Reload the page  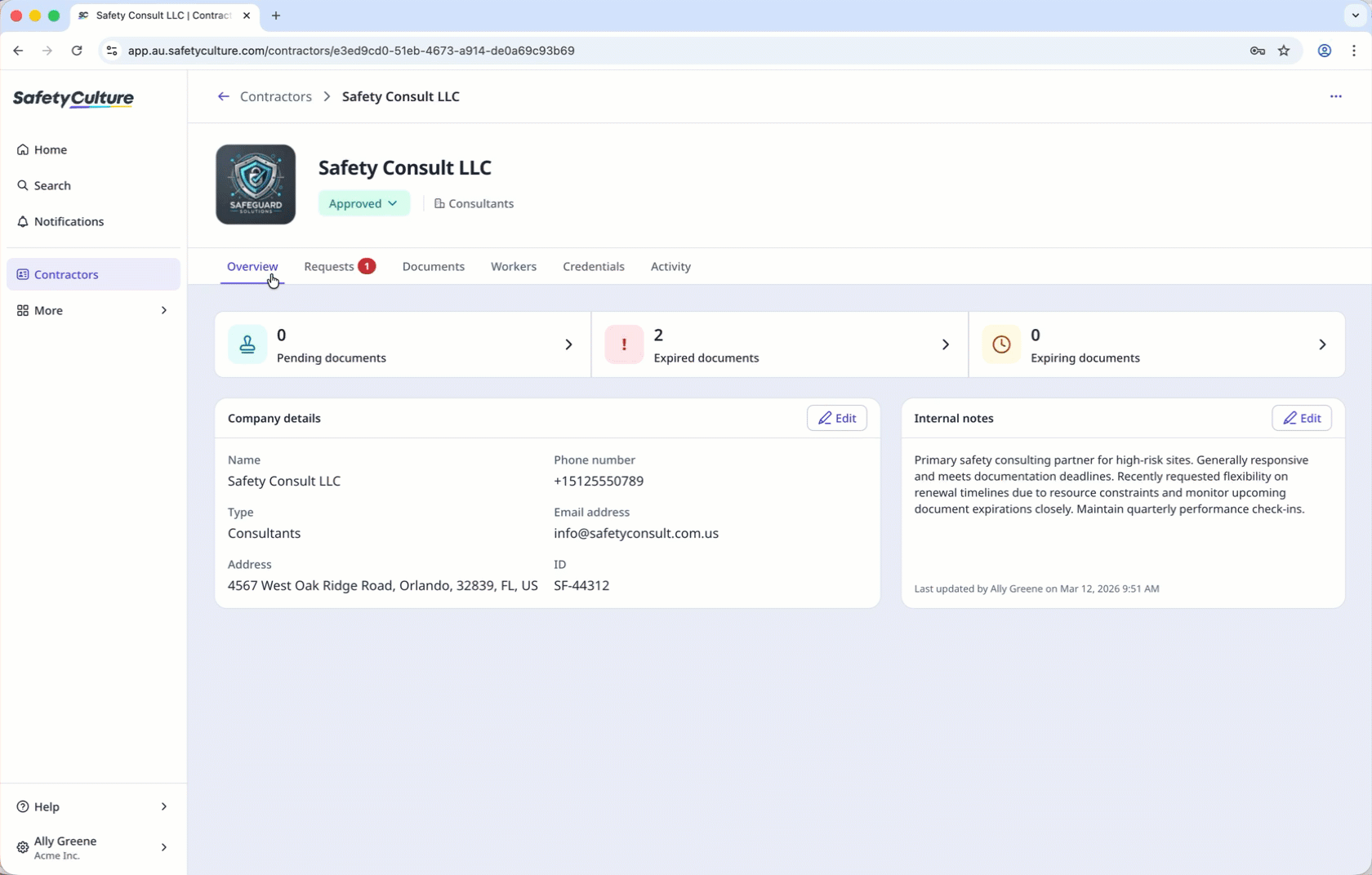coord(77,51)
